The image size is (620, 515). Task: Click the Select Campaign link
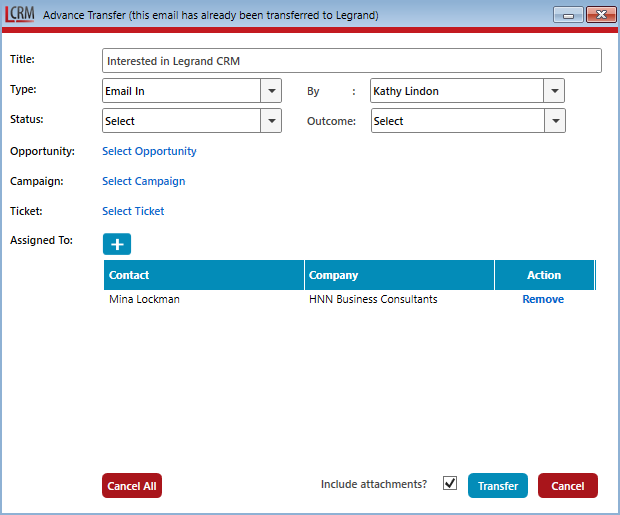pos(143,182)
